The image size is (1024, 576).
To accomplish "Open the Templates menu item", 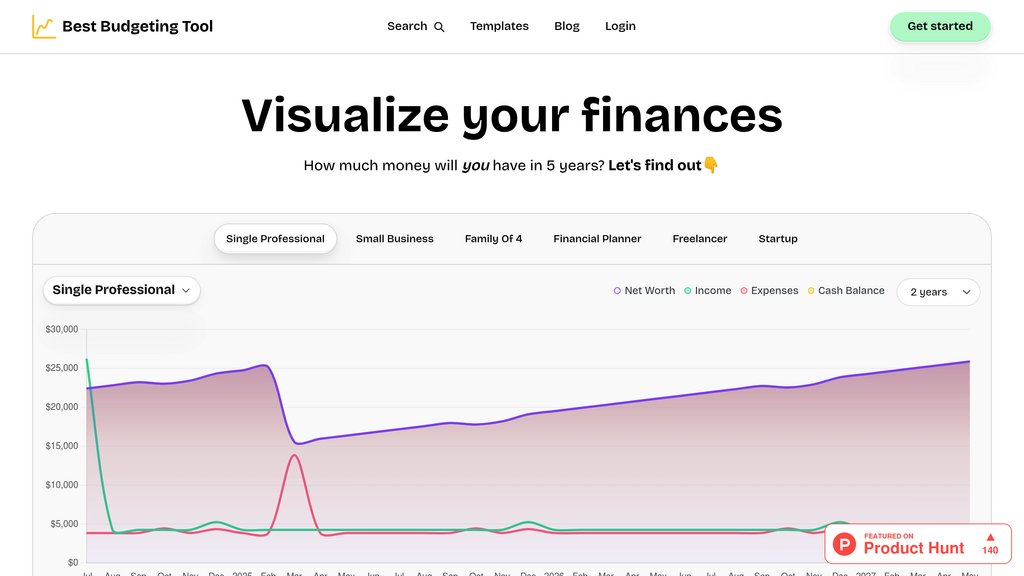I will point(499,26).
